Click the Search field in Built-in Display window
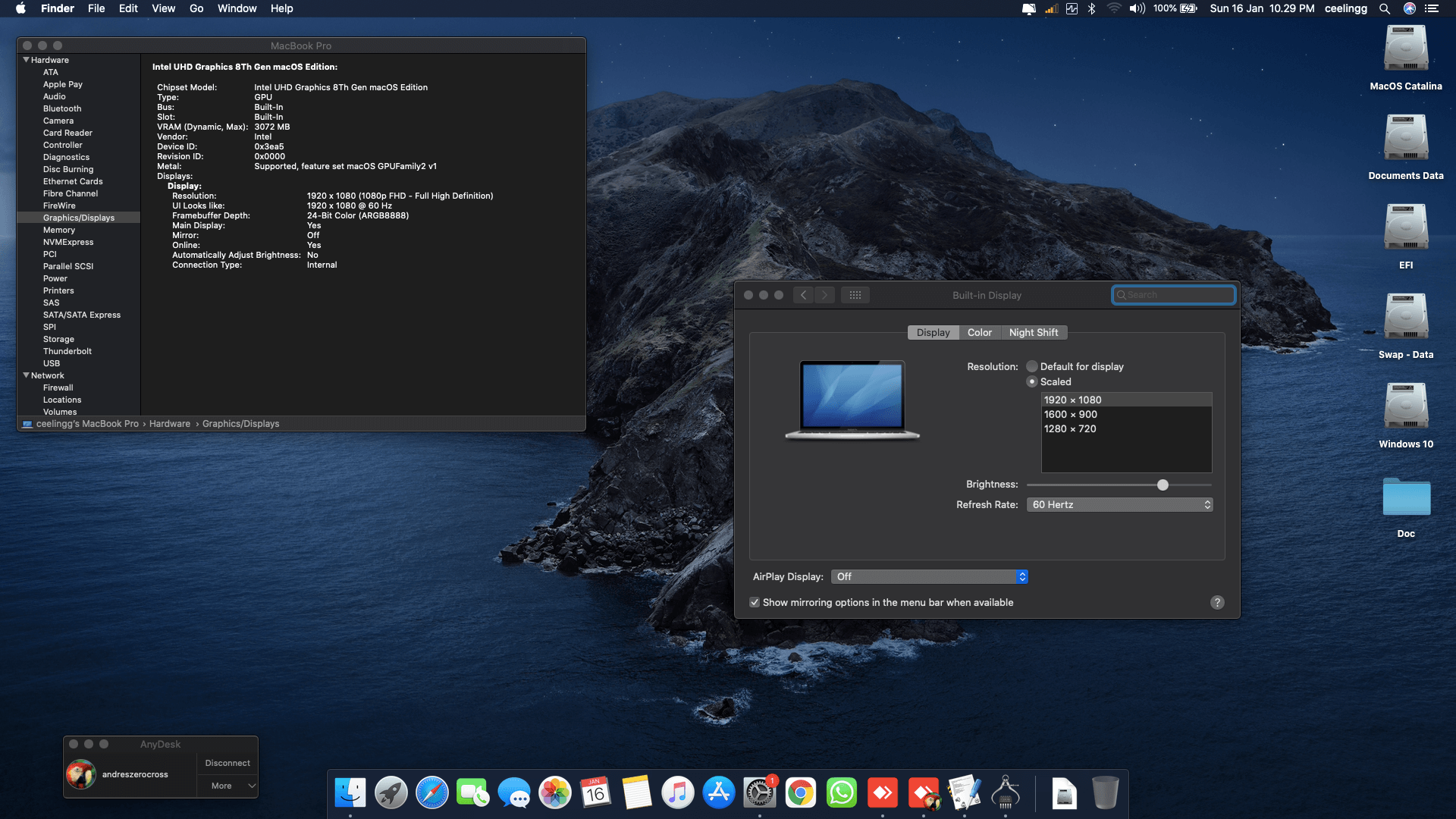 [1174, 295]
